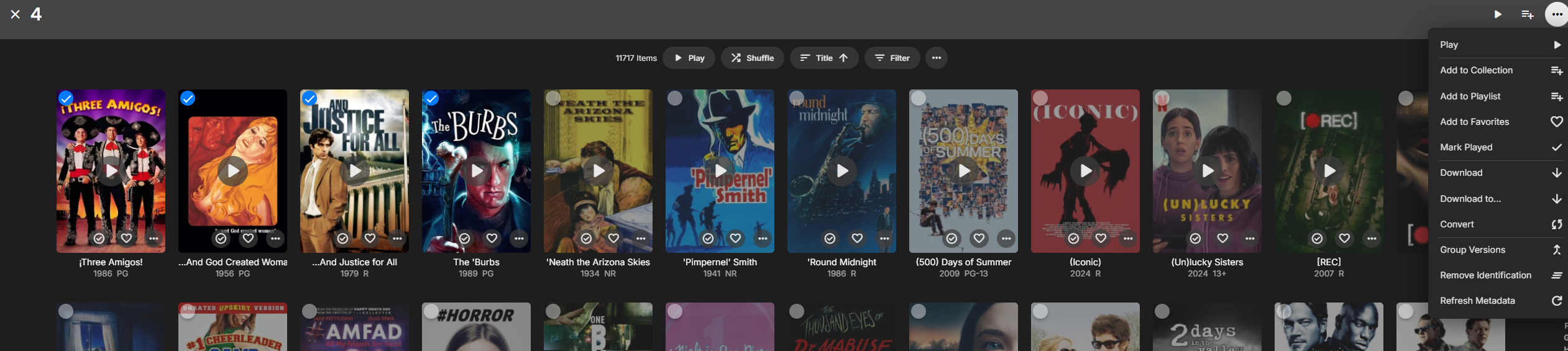Favorite 'Pimpernel' Smith with heart icon
1568x351 pixels.
[735, 239]
